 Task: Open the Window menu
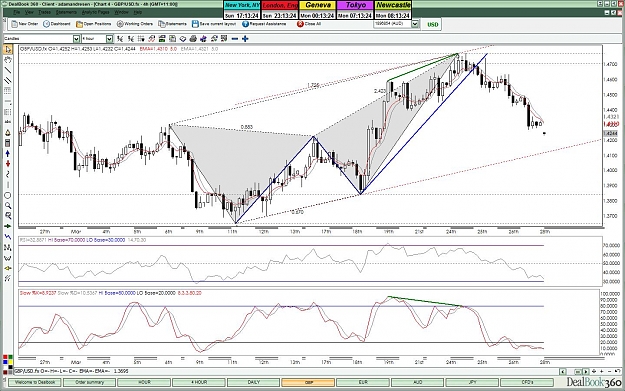(x=121, y=12)
